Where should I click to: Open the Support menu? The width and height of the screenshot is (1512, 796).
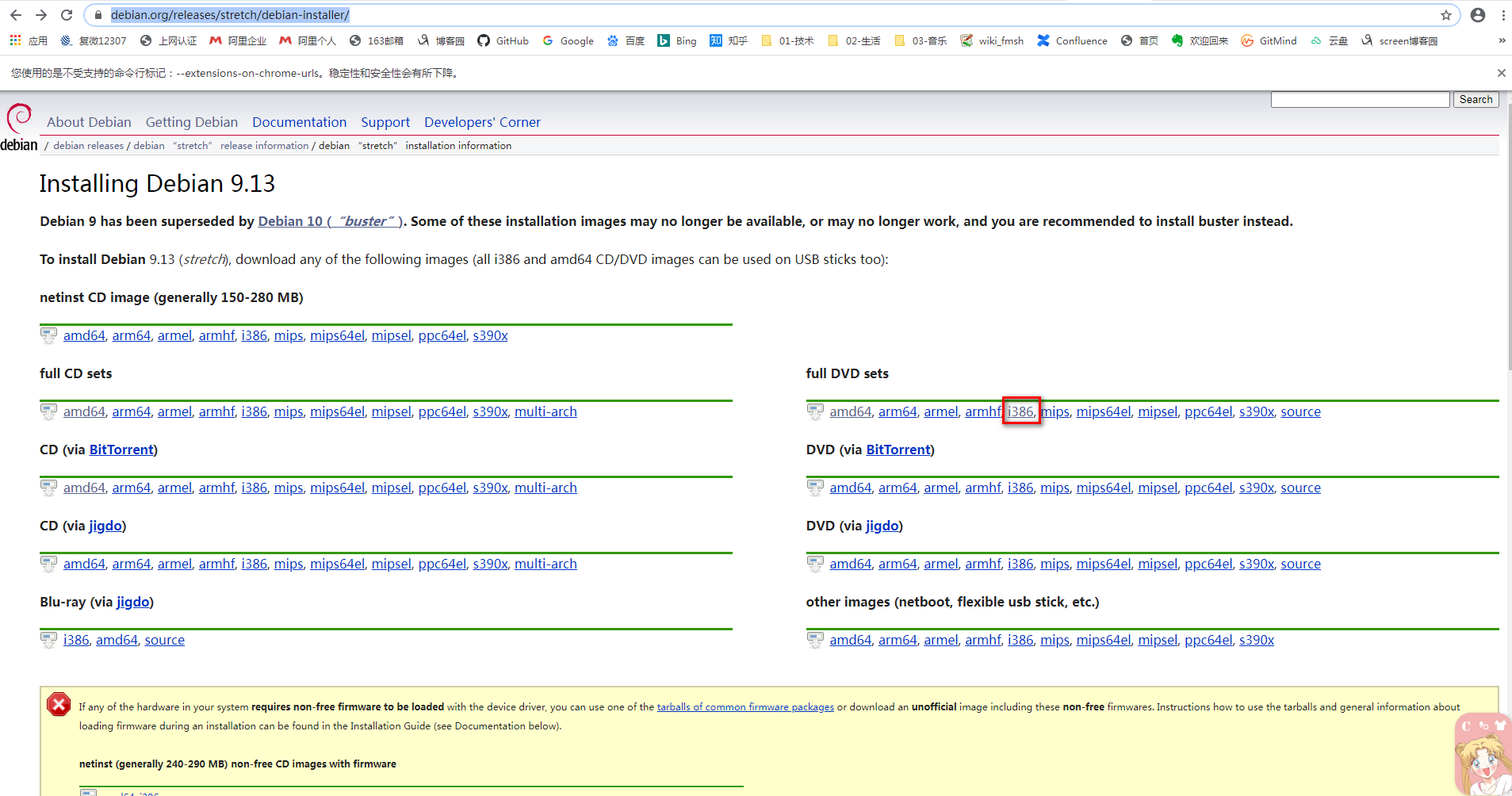point(385,122)
